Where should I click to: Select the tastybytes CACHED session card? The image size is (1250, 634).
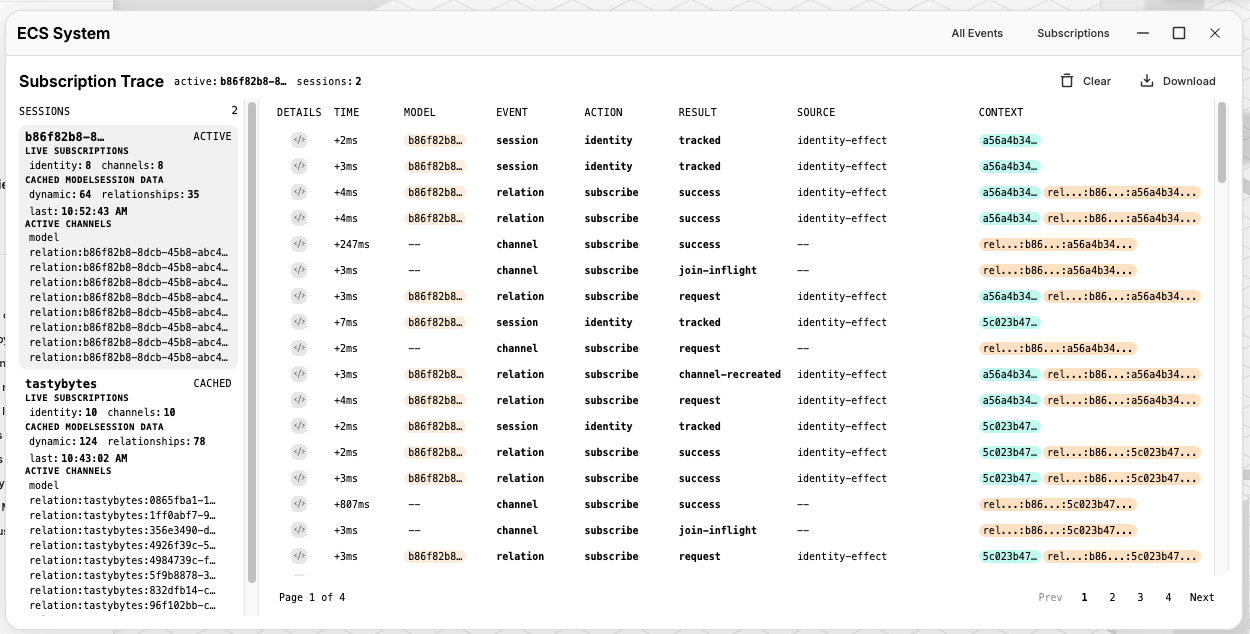click(x=128, y=494)
